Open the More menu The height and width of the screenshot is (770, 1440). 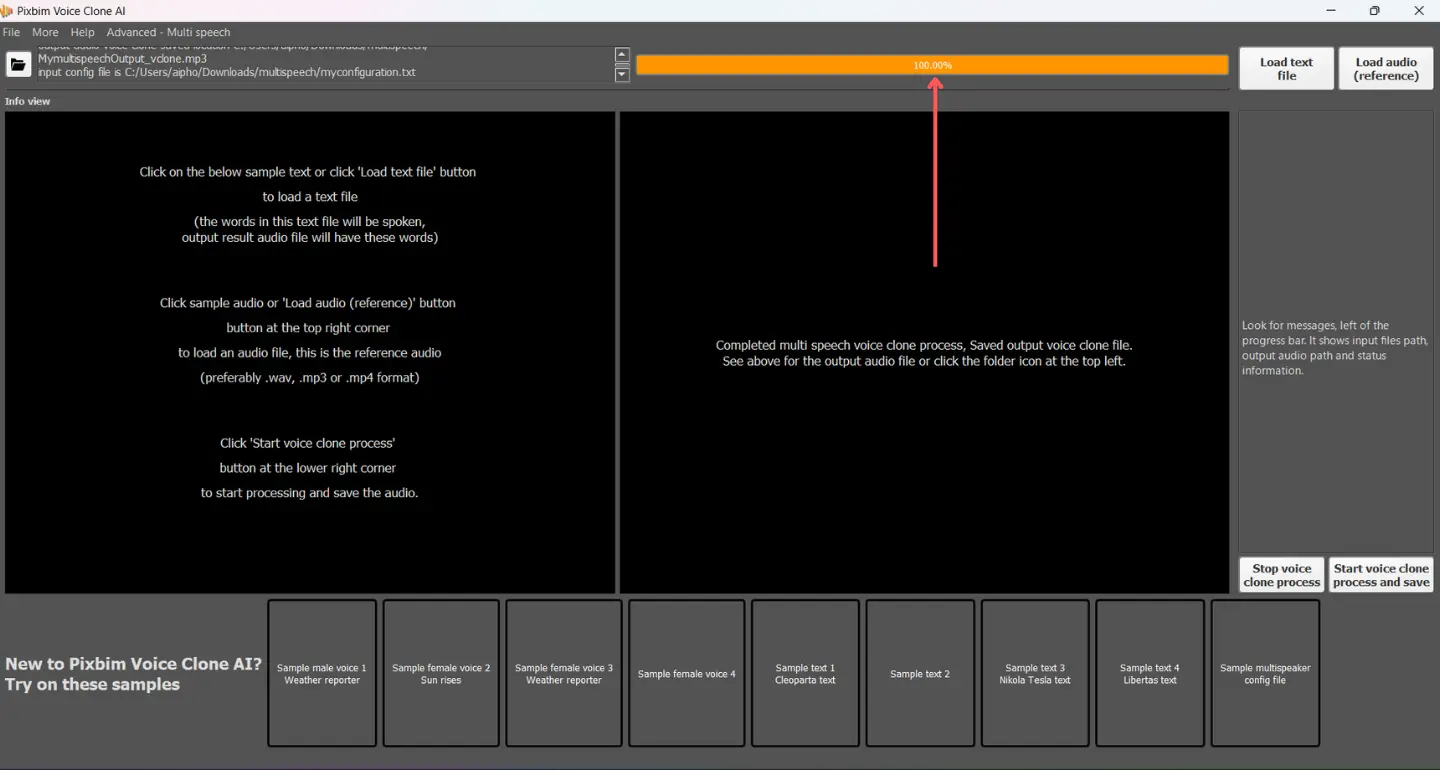45,32
